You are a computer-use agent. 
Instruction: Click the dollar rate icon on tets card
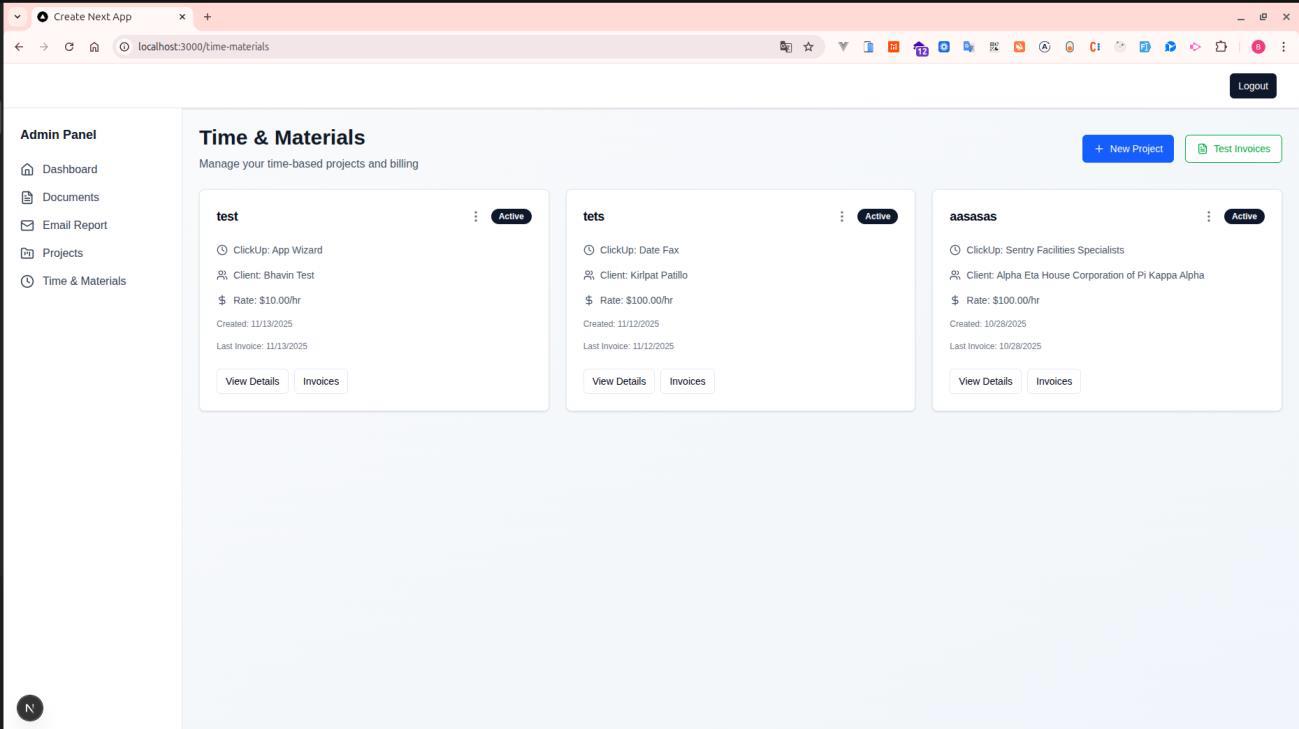tap(589, 299)
